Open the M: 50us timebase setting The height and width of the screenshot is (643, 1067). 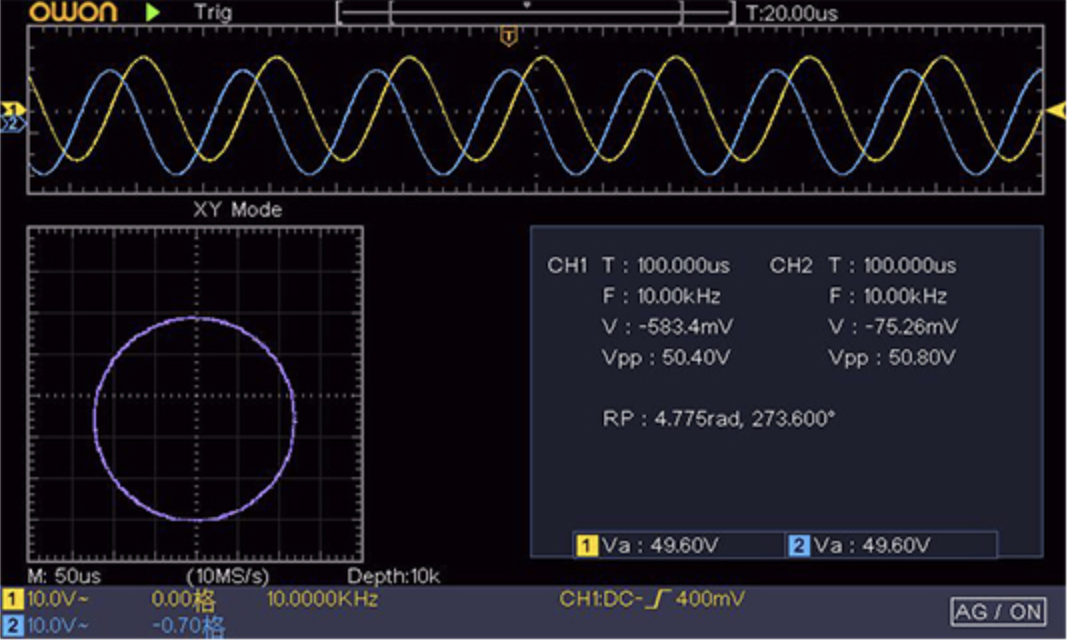tap(64, 577)
